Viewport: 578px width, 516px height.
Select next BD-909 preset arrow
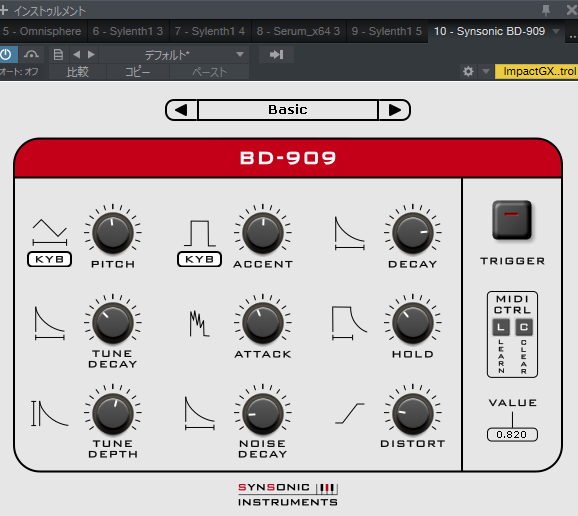[394, 110]
